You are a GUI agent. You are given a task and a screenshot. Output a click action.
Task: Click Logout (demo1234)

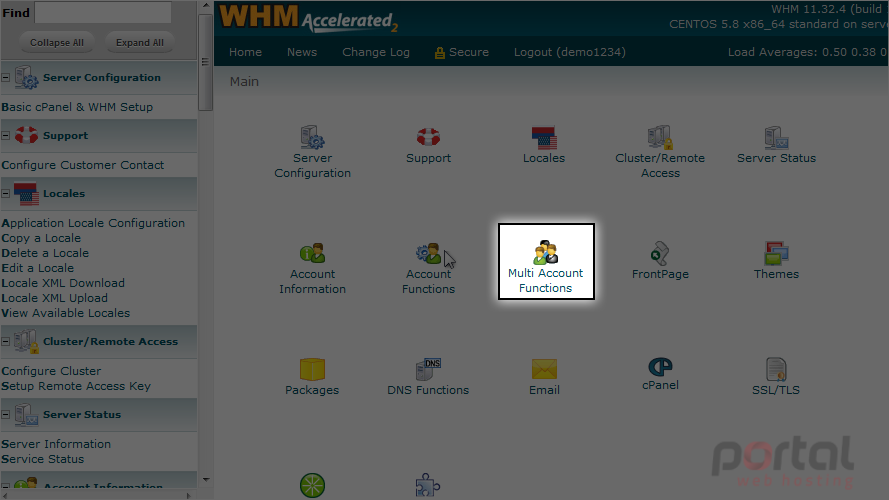(x=570, y=52)
